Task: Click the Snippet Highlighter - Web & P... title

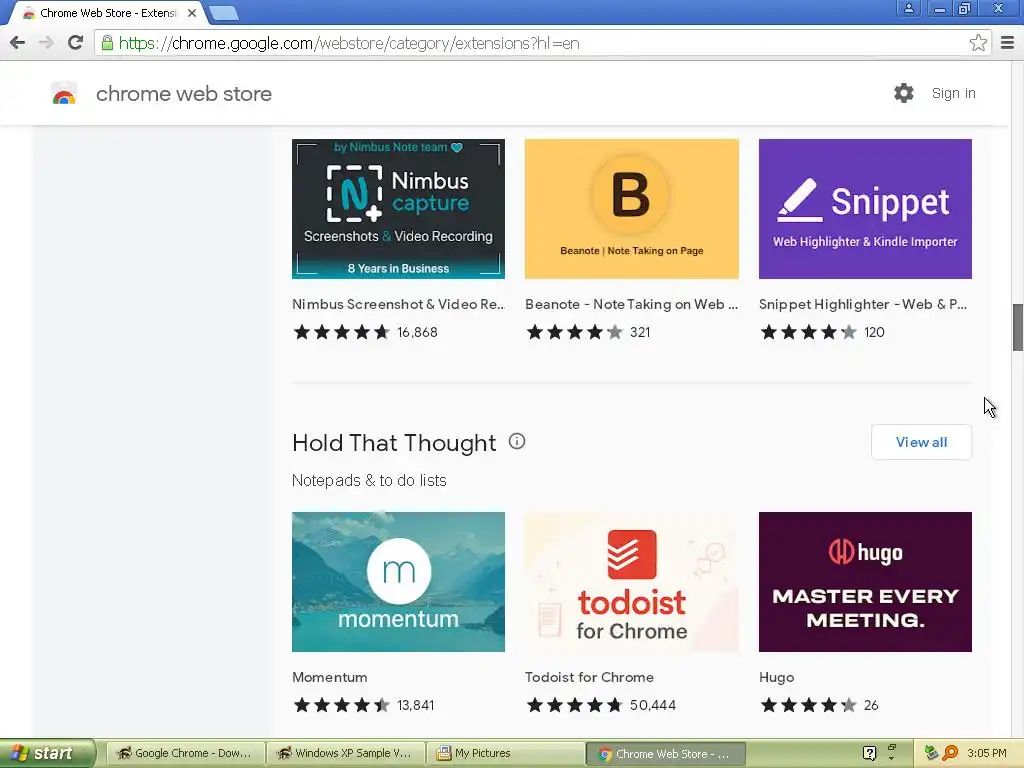Action: tap(863, 304)
